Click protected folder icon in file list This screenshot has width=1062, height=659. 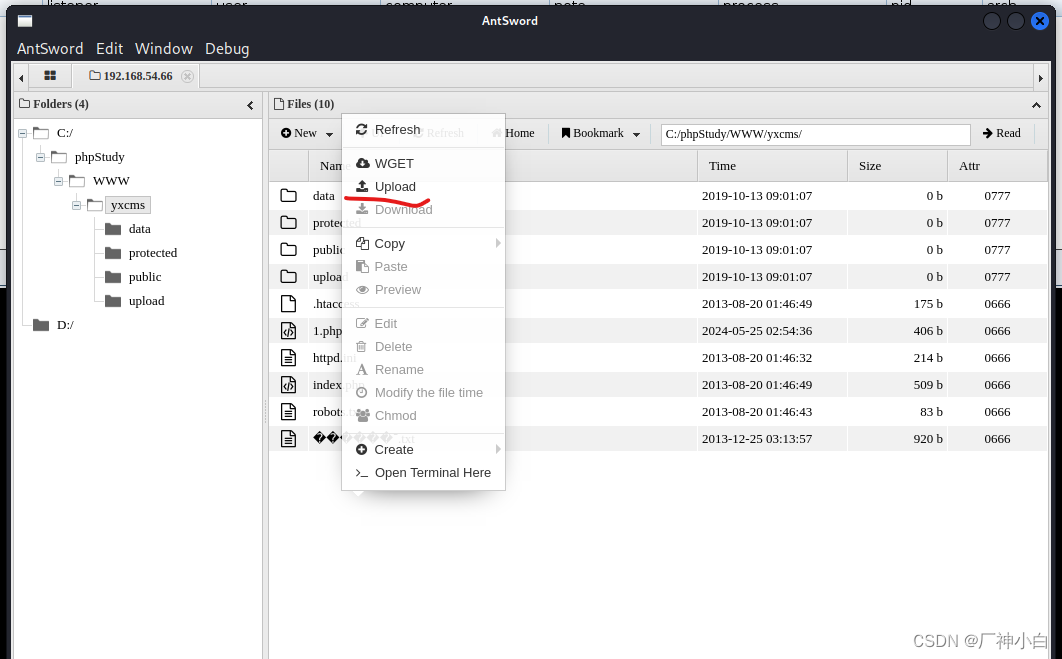click(x=289, y=223)
